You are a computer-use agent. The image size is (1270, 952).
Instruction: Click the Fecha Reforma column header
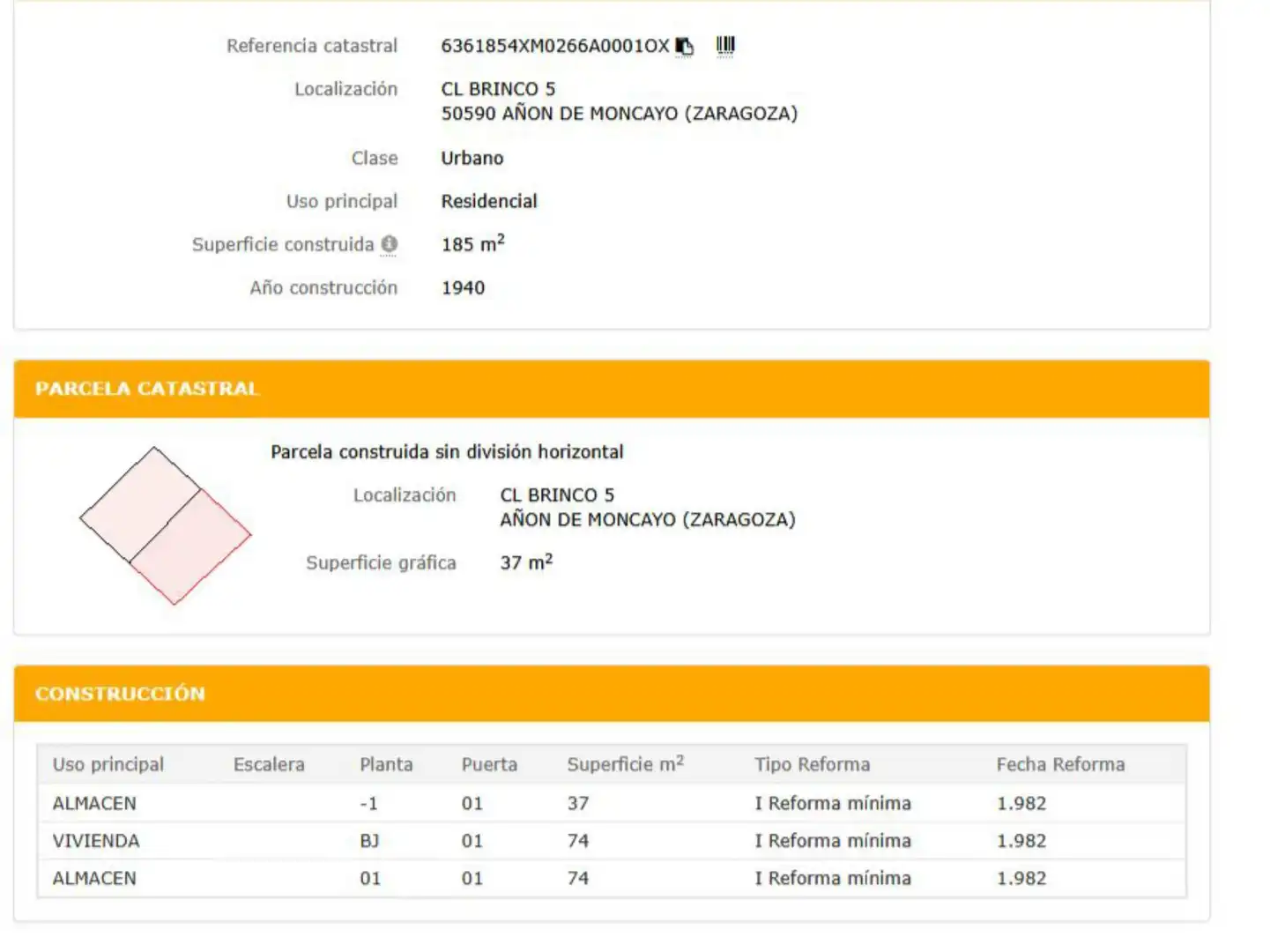click(x=1060, y=764)
